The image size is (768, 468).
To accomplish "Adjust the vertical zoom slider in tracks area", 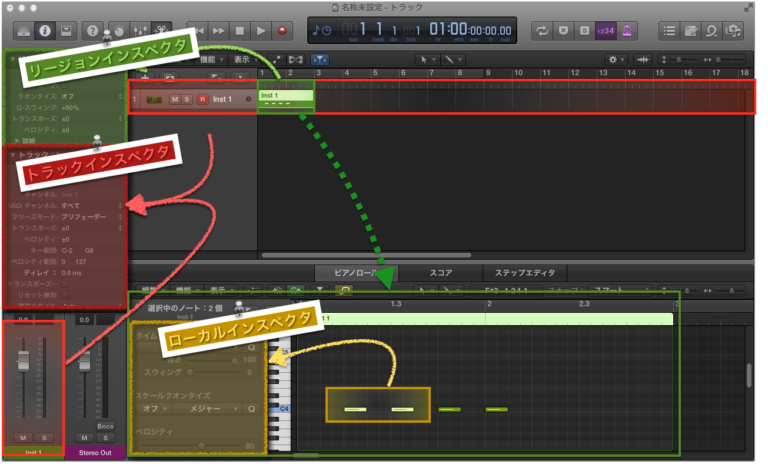I will [x=681, y=59].
